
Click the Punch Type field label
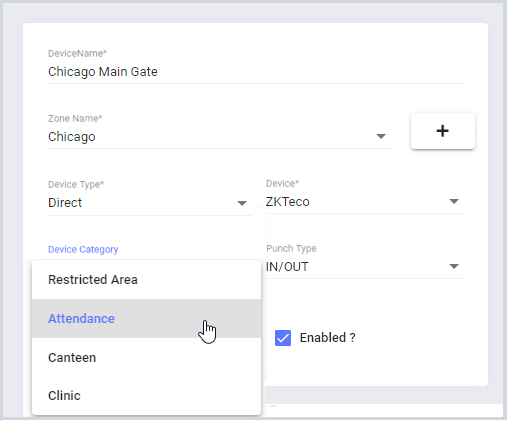(291, 248)
